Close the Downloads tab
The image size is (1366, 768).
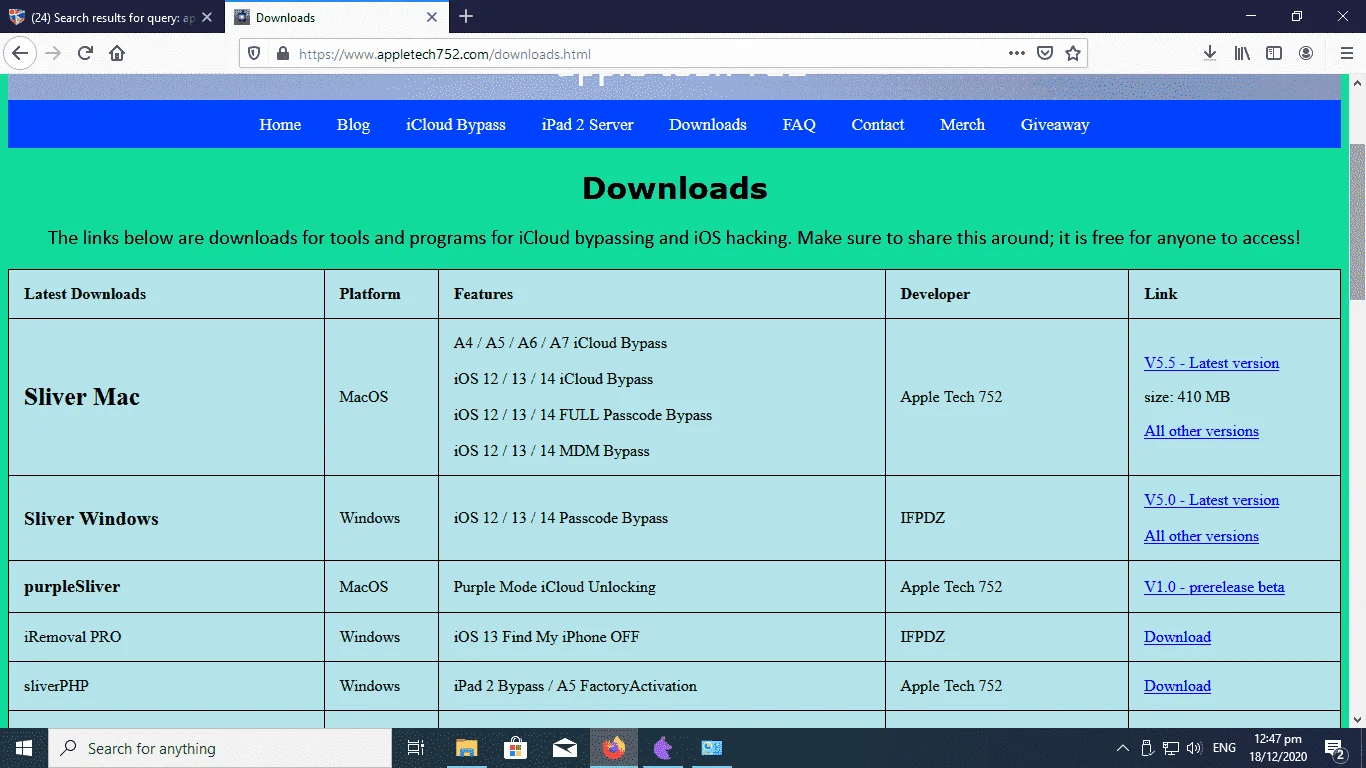(432, 17)
